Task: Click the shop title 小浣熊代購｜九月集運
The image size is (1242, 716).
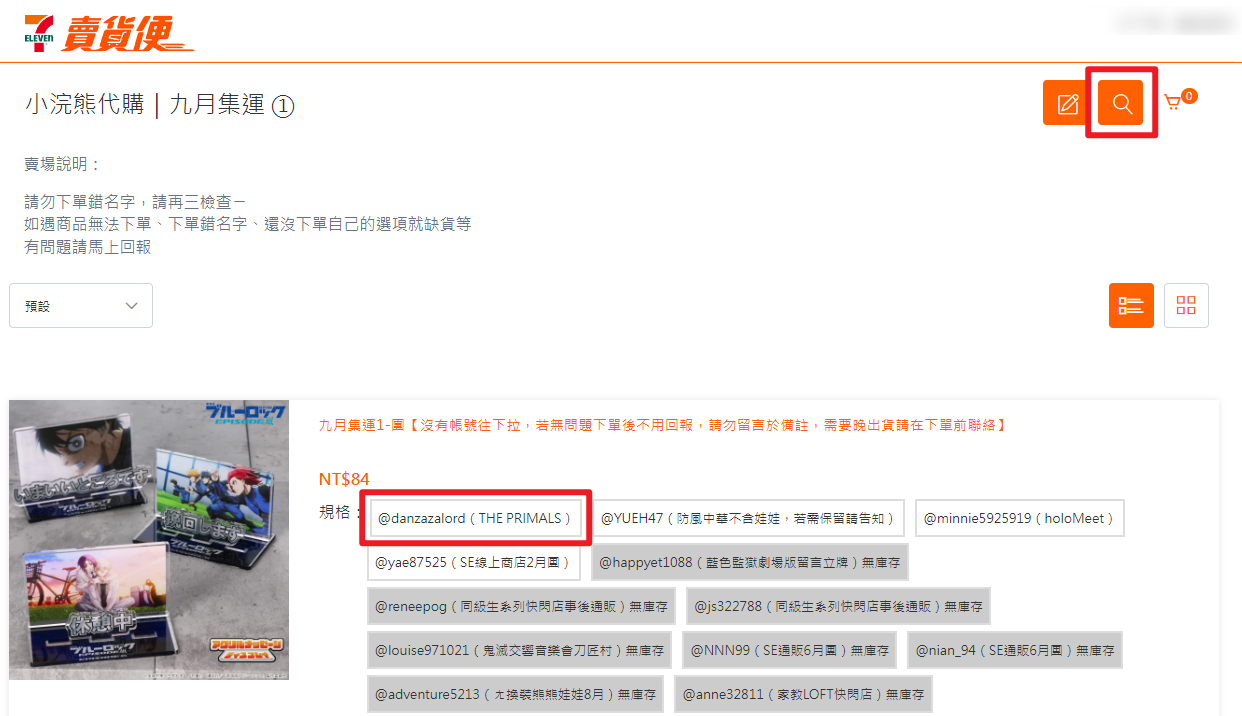Action: (160, 104)
